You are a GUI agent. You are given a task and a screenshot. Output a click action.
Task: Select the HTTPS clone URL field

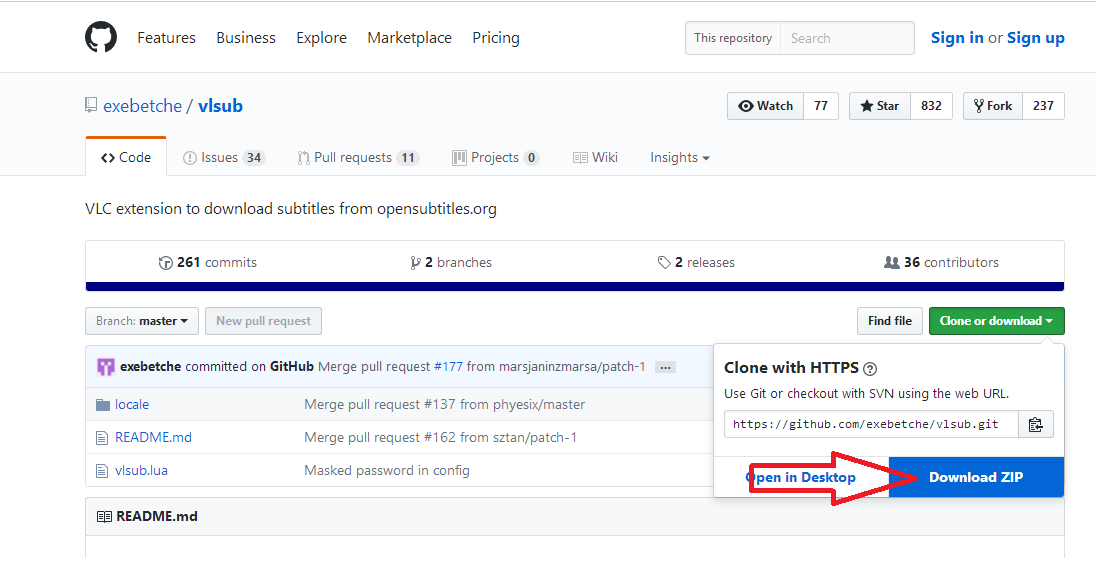pyautogui.click(x=871, y=424)
